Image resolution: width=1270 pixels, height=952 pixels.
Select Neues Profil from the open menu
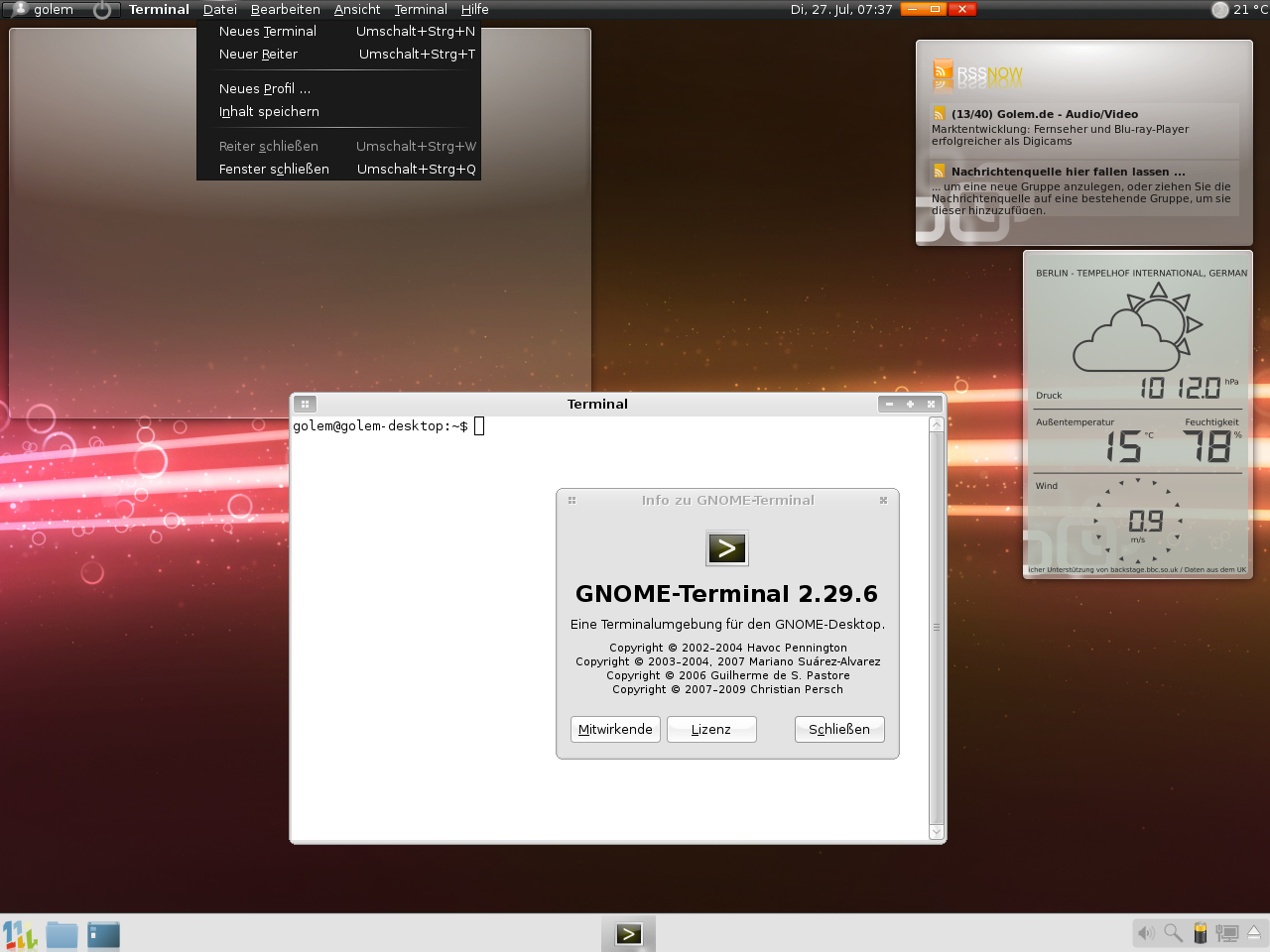tap(263, 88)
